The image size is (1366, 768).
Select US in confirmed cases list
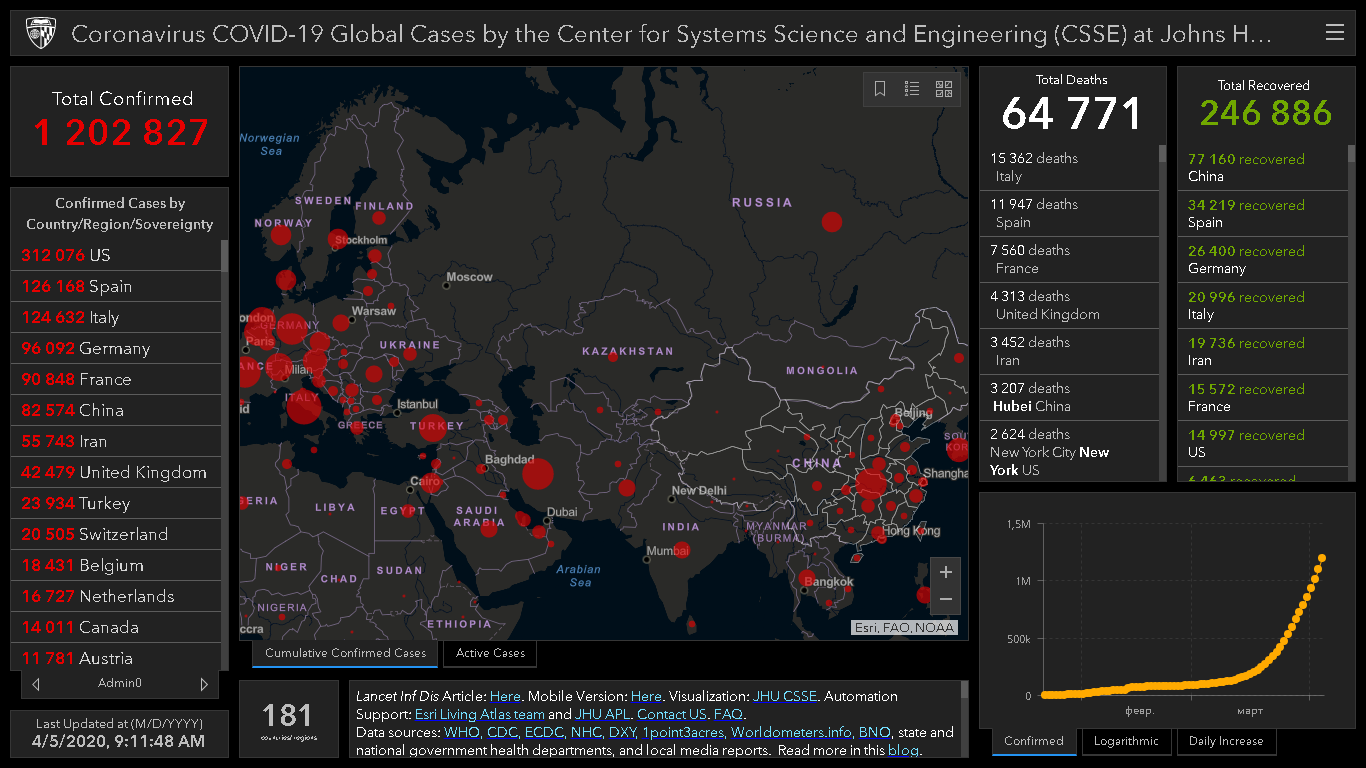pos(100,256)
